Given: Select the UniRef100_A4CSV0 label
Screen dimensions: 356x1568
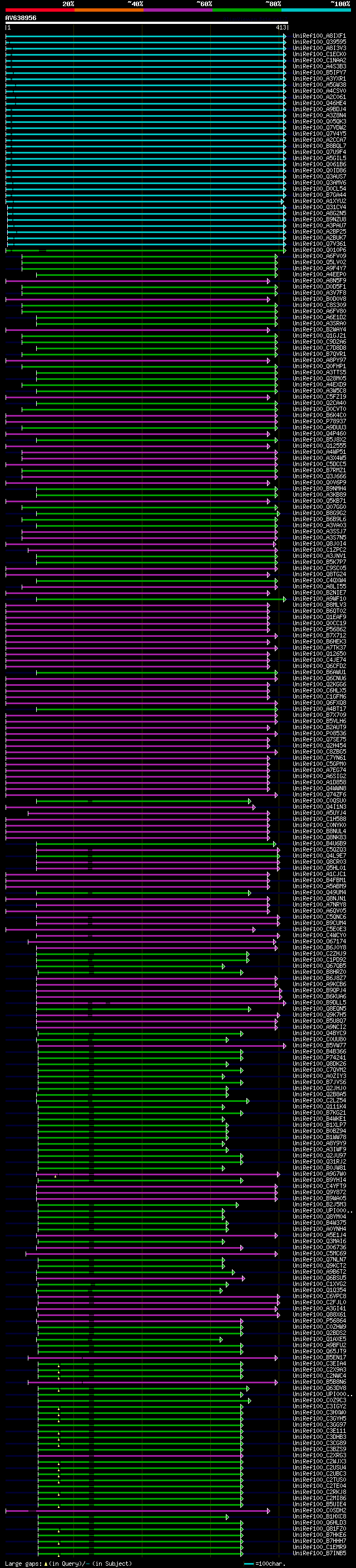Looking at the screenshot, I should pyautogui.click(x=319, y=91).
